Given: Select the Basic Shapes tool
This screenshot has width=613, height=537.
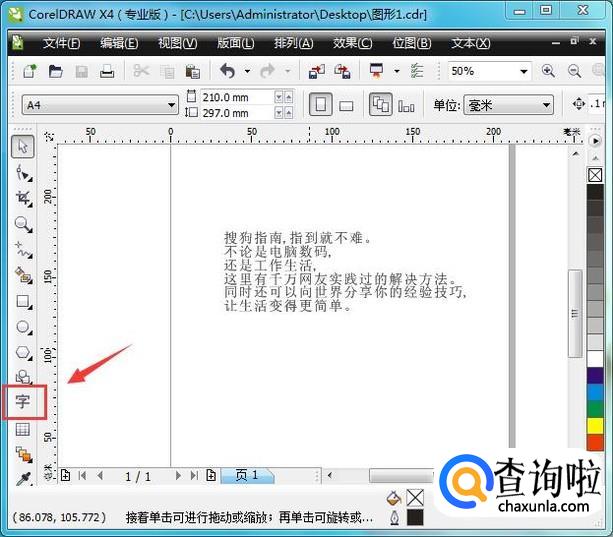Looking at the screenshot, I should point(23,376).
